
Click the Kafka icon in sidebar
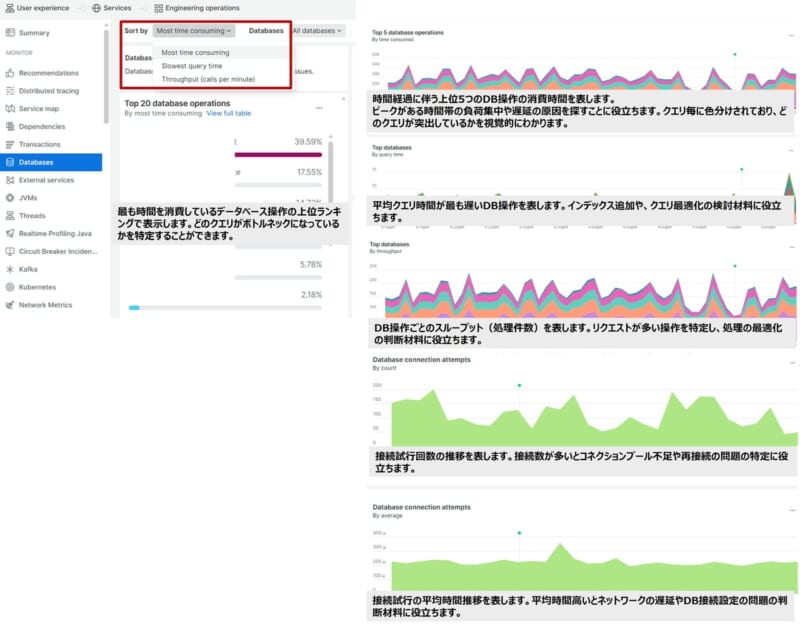10,269
